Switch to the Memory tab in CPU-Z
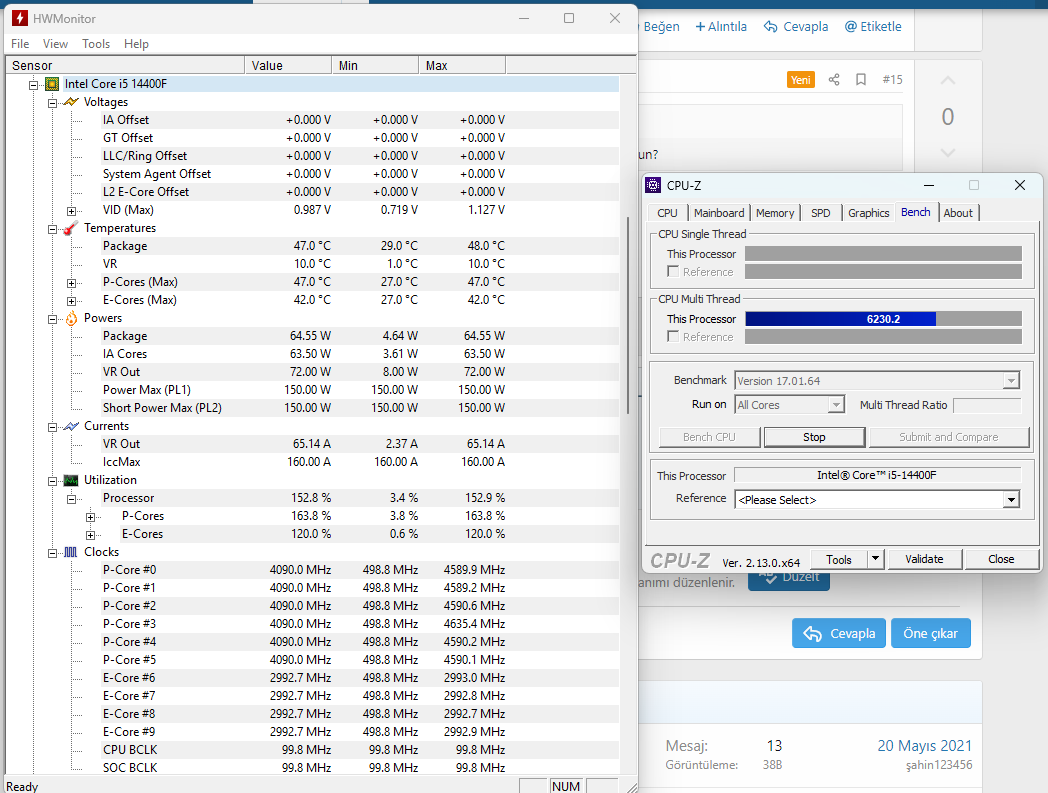 775,213
